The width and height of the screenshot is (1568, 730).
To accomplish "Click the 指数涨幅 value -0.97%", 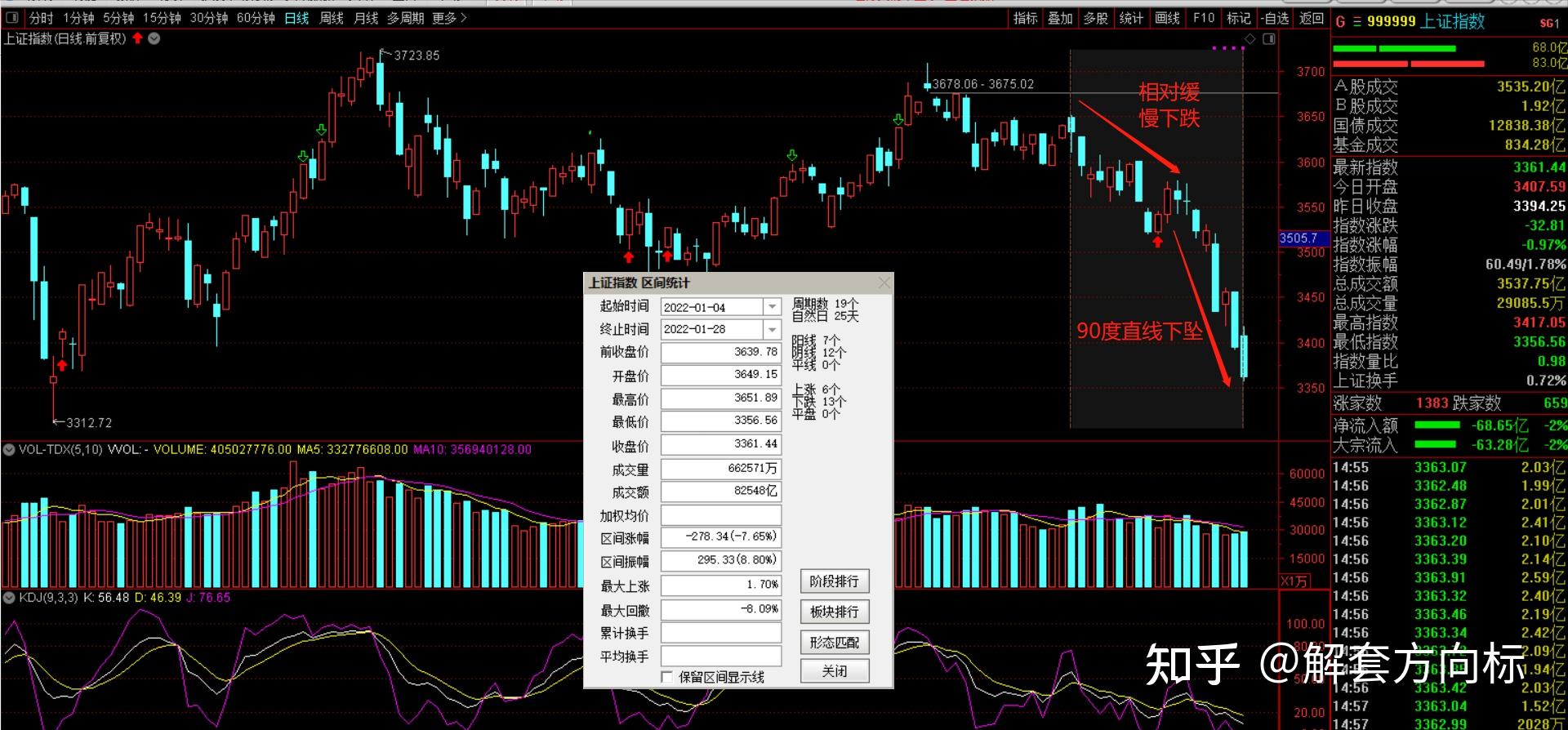I will click(x=1543, y=245).
